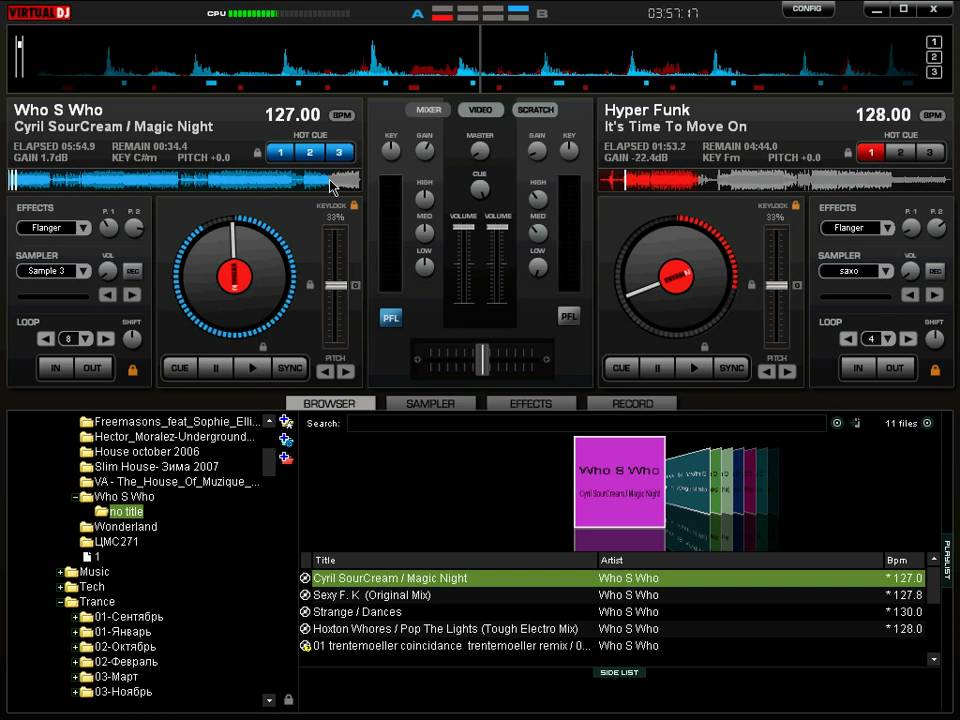Open the SAMPLER tab

430,403
